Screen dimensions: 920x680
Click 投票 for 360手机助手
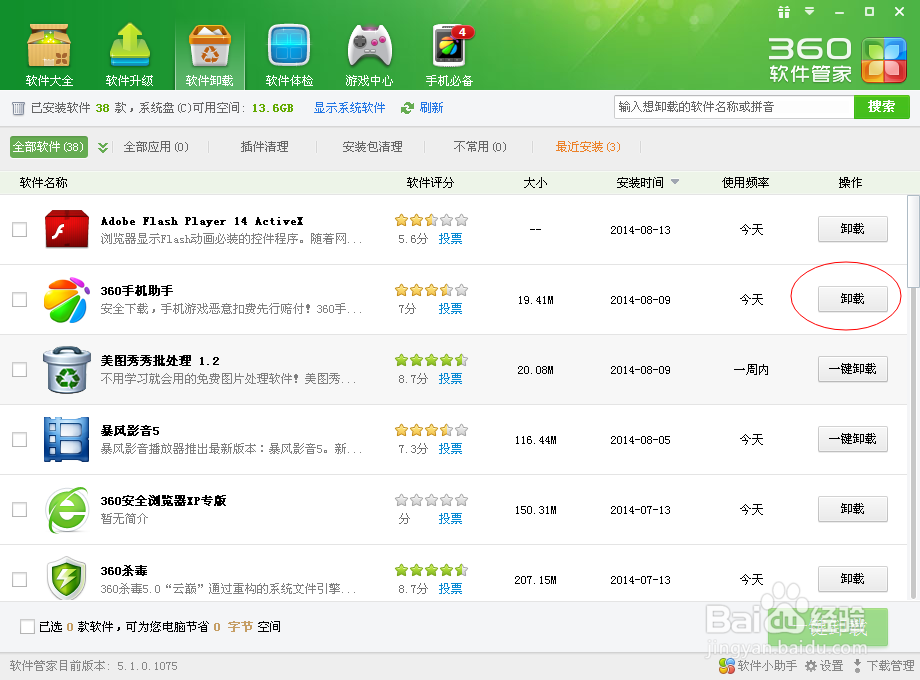(450, 309)
